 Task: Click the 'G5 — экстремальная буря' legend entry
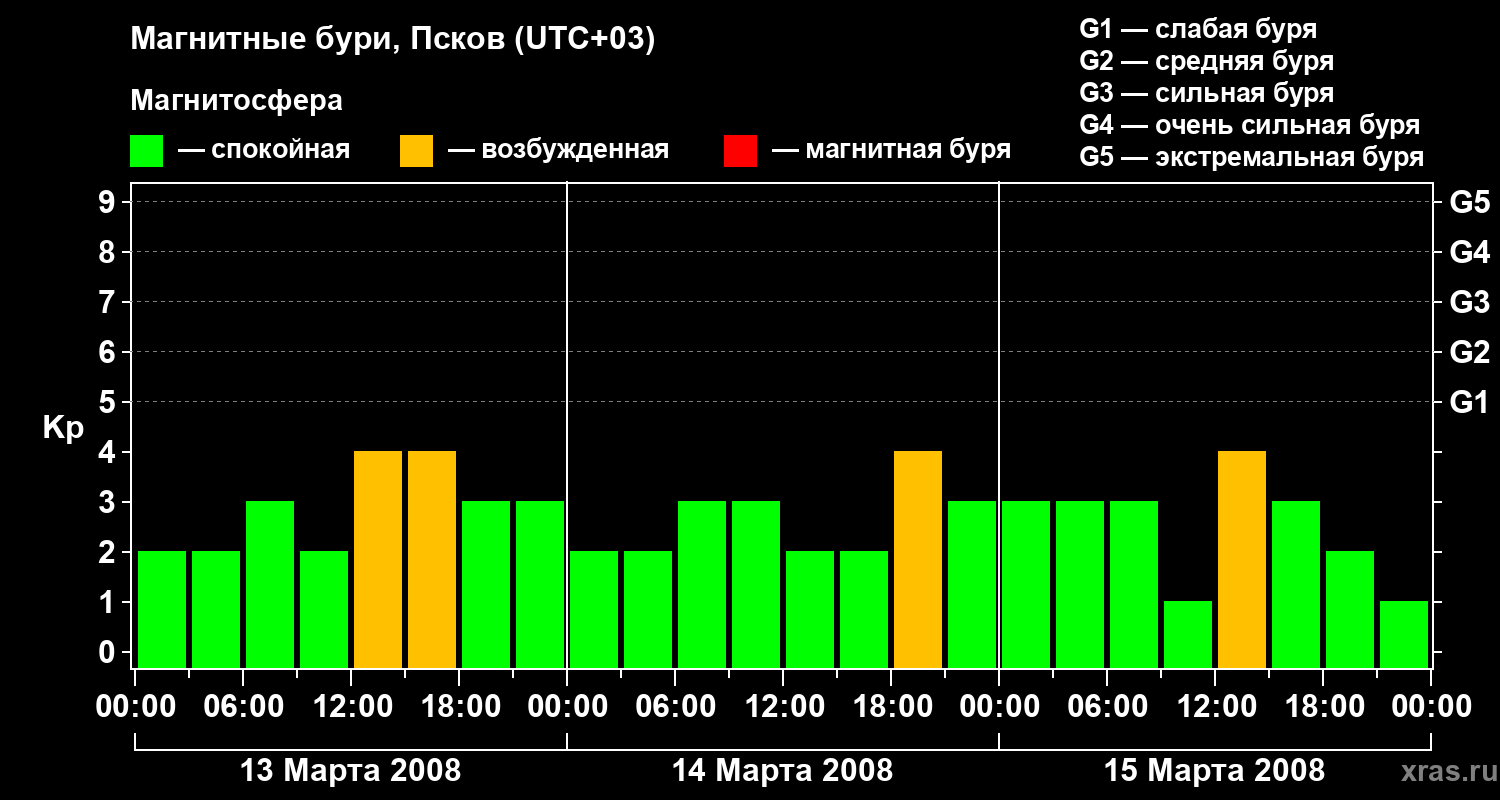1251,157
